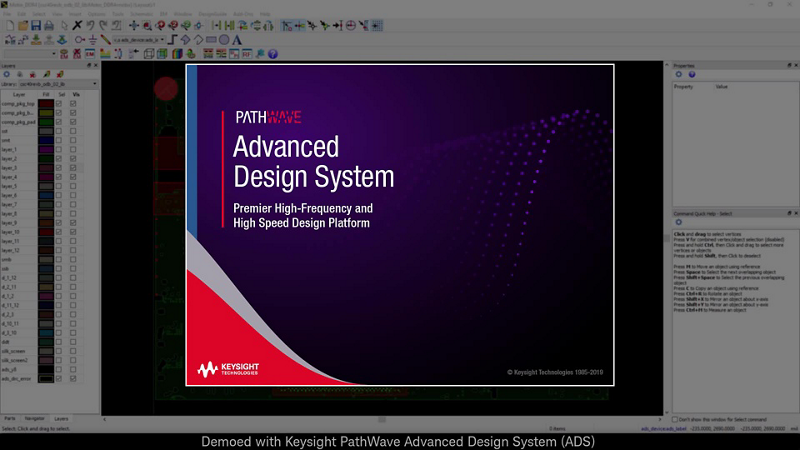
Task: Toggle Vis checkbox for ads_drc_error layer
Action: point(73,379)
